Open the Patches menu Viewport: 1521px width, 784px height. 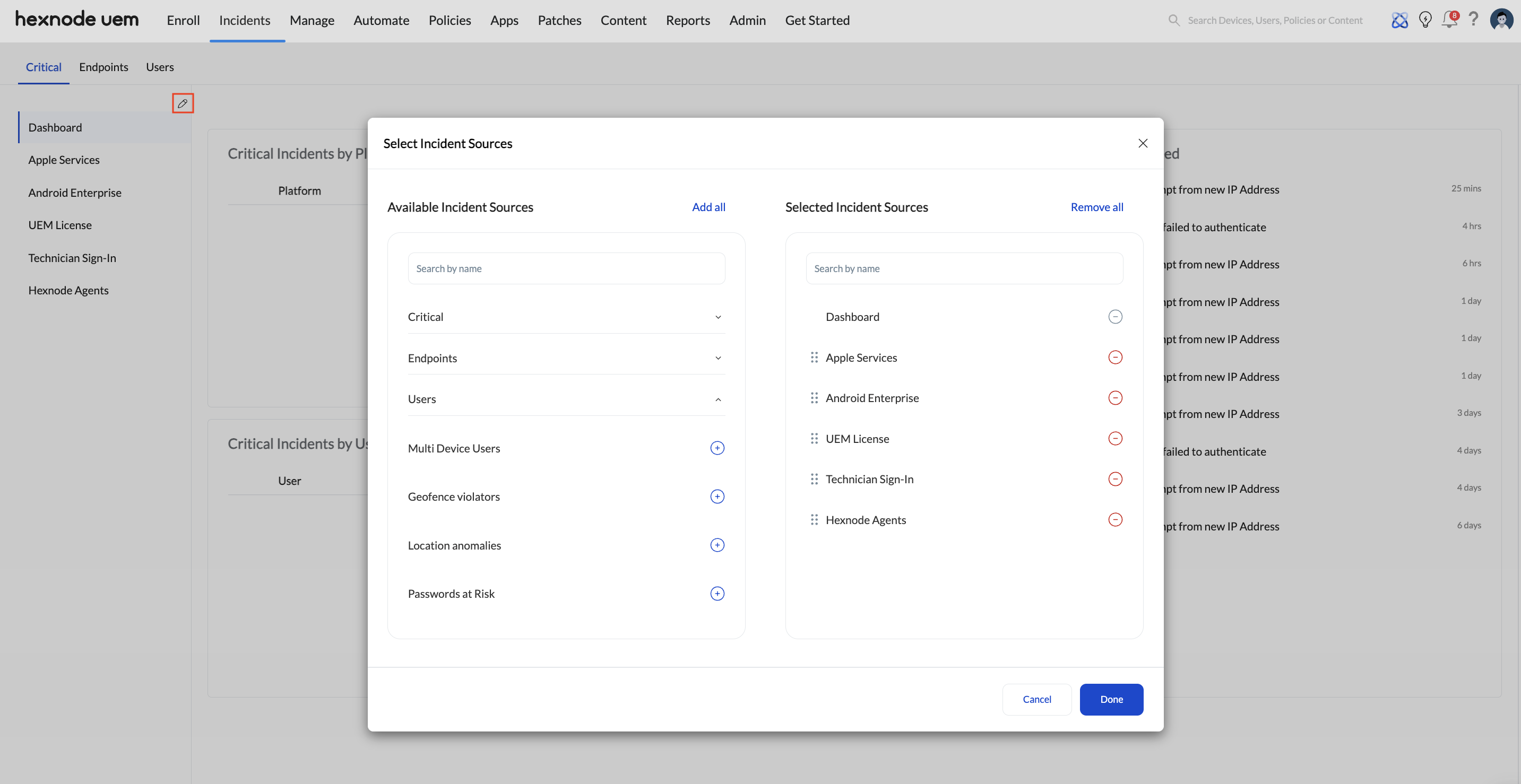[559, 20]
